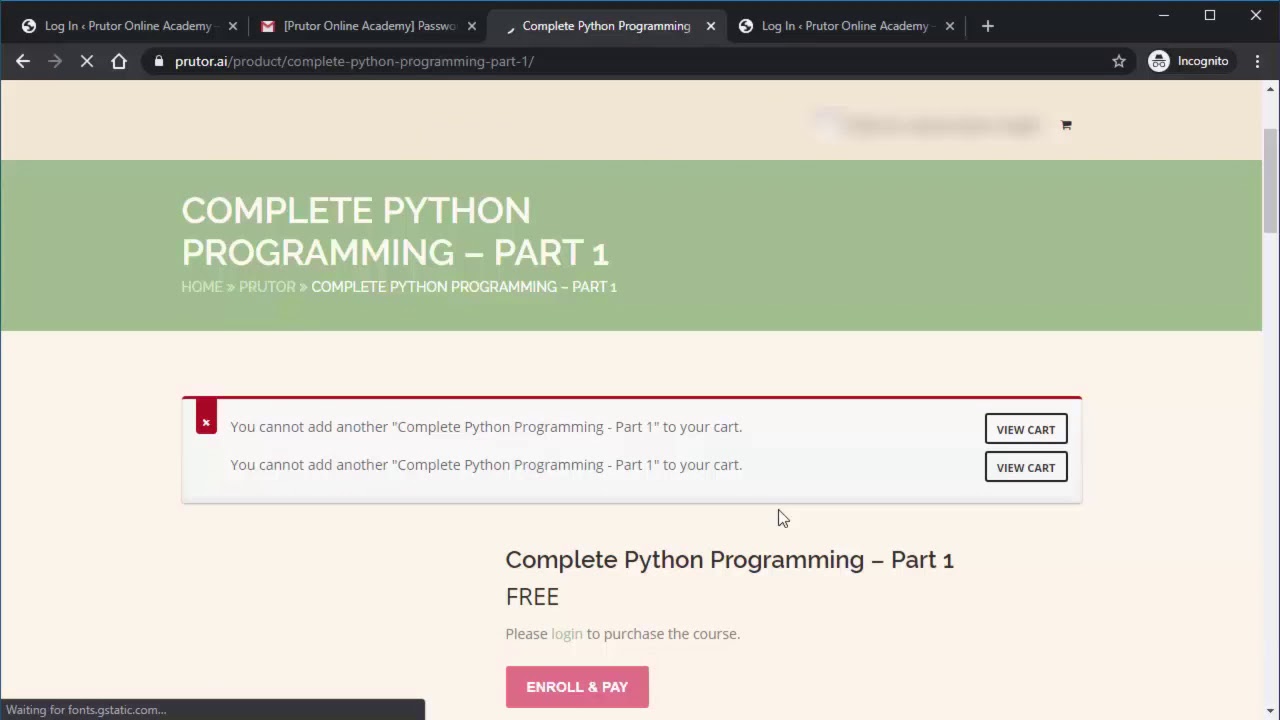Click the scrollbar down arrow

[1271, 711]
